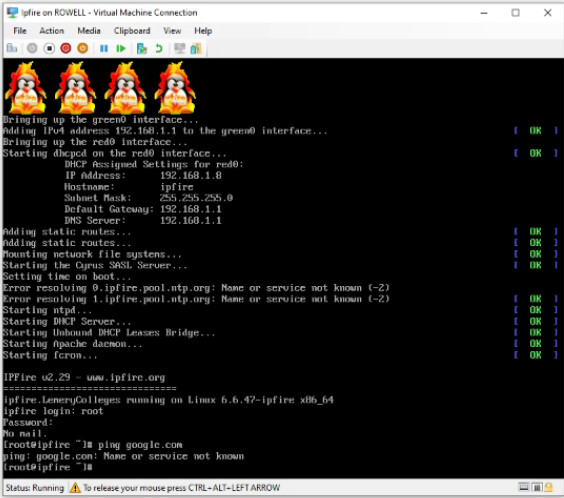This screenshot has width=564, height=498.
Task: Pause the virtual machine
Action: coord(104,48)
